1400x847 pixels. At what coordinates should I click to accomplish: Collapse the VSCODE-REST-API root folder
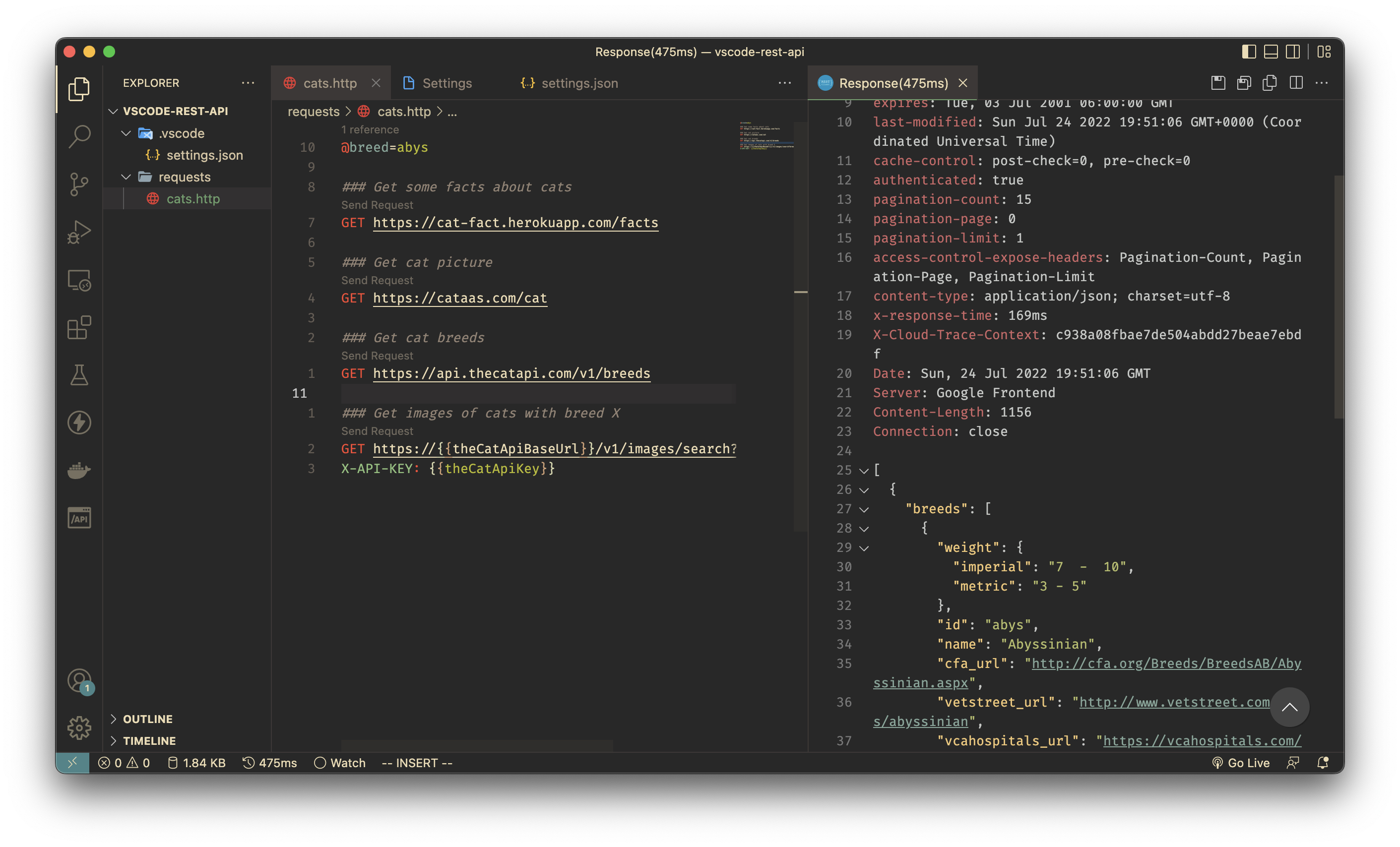click(x=113, y=112)
